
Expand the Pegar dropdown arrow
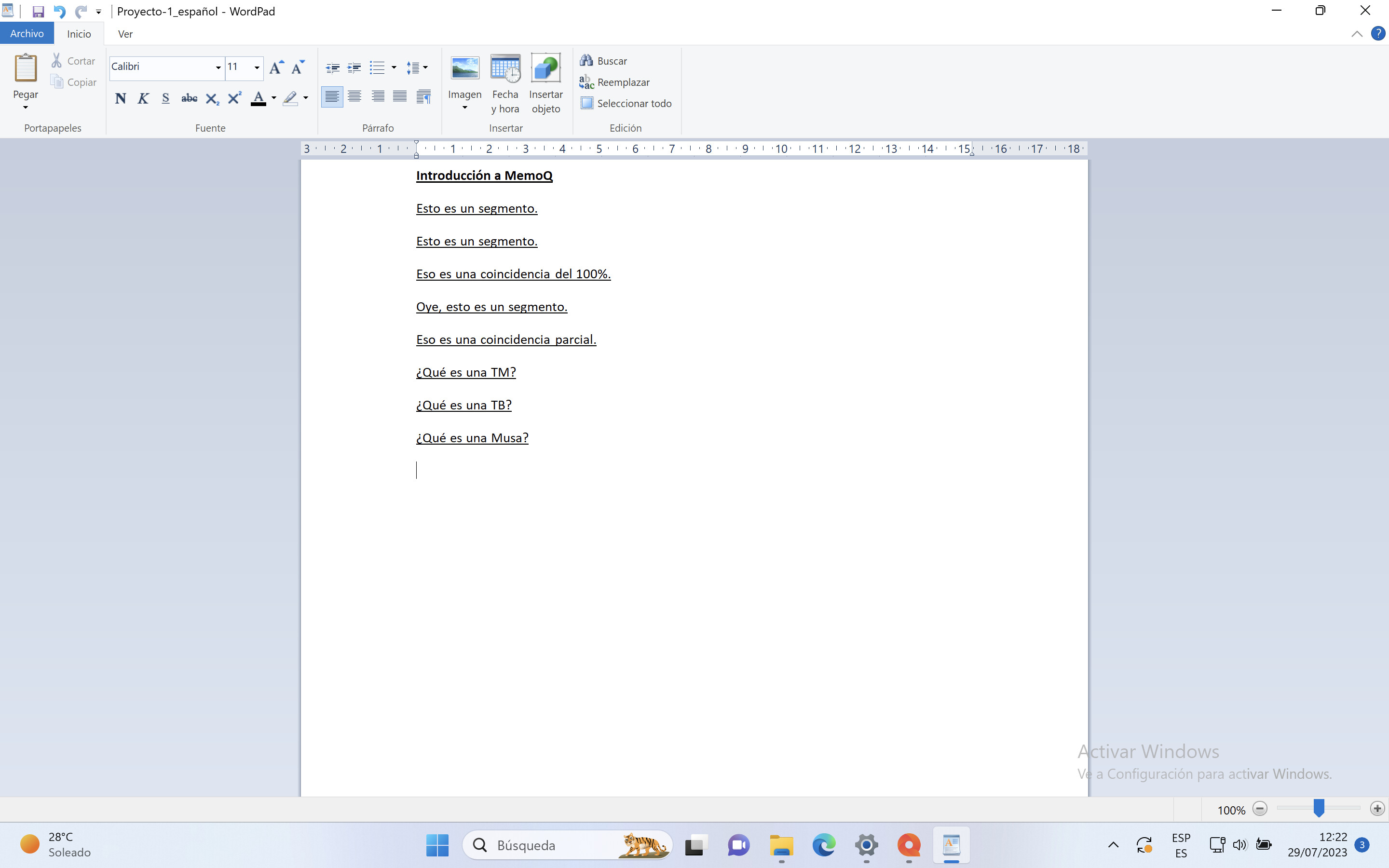[x=25, y=108]
